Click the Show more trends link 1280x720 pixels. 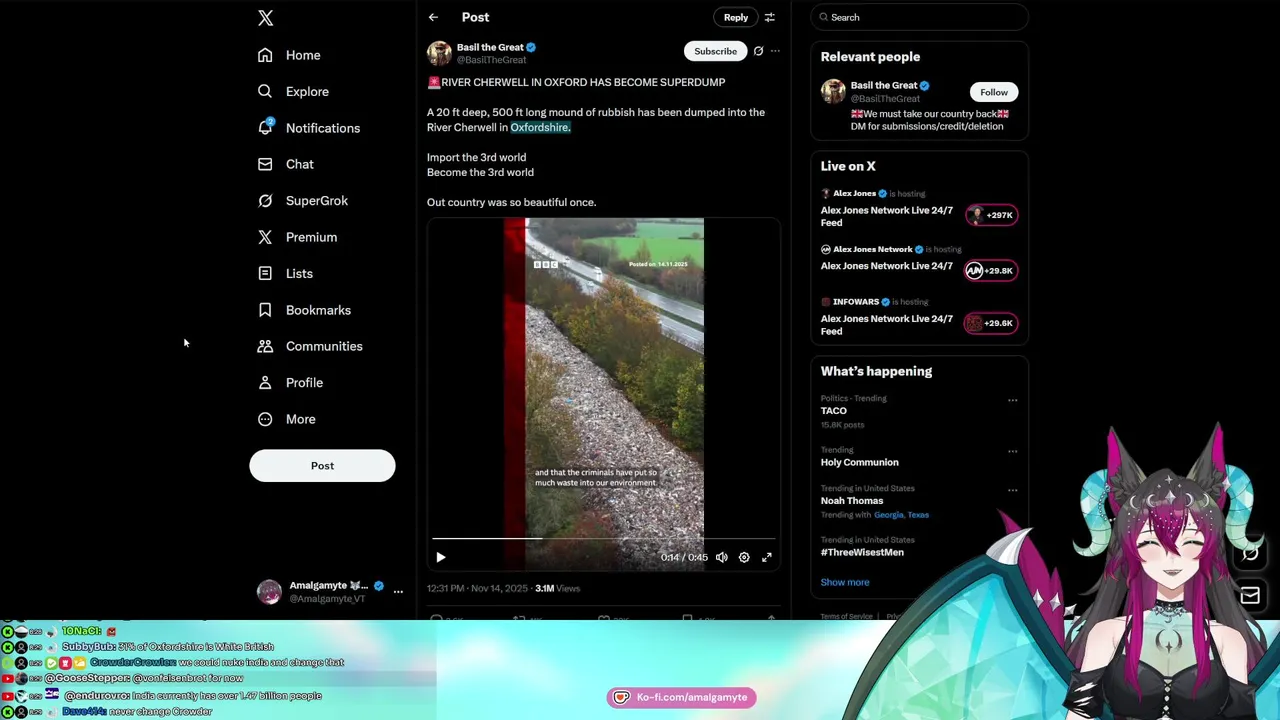coord(845,582)
